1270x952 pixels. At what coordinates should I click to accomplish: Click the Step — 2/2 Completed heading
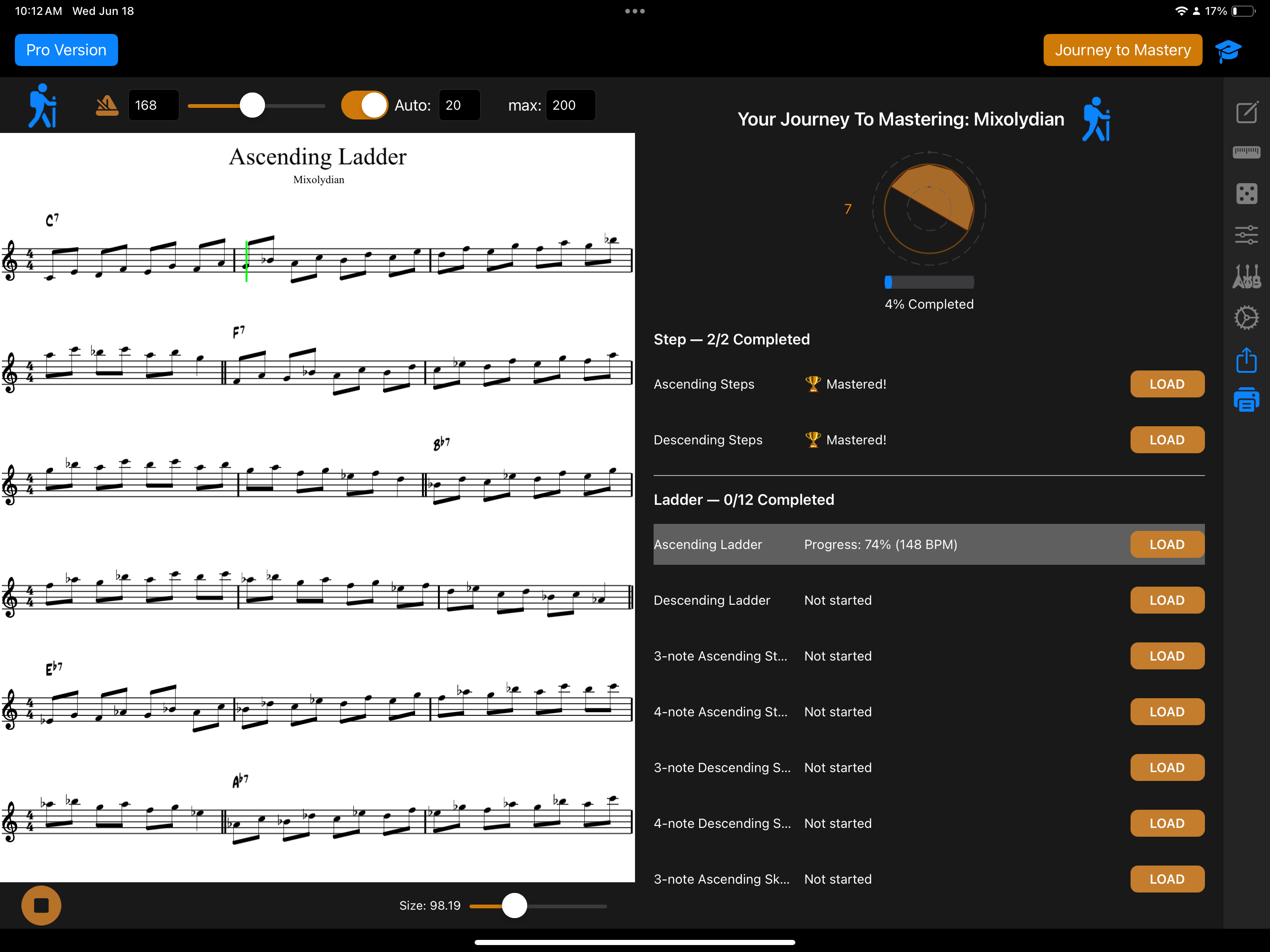pyautogui.click(x=731, y=339)
